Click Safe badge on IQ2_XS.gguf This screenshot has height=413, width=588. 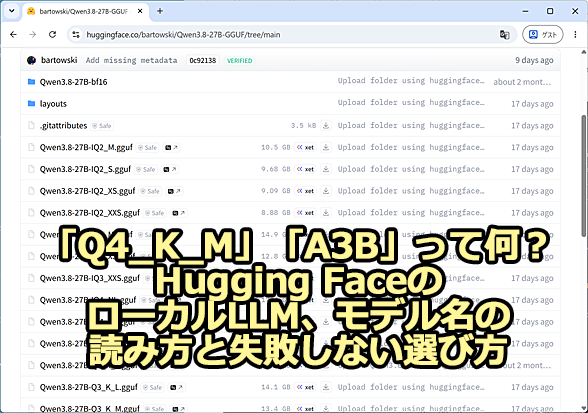(150, 191)
